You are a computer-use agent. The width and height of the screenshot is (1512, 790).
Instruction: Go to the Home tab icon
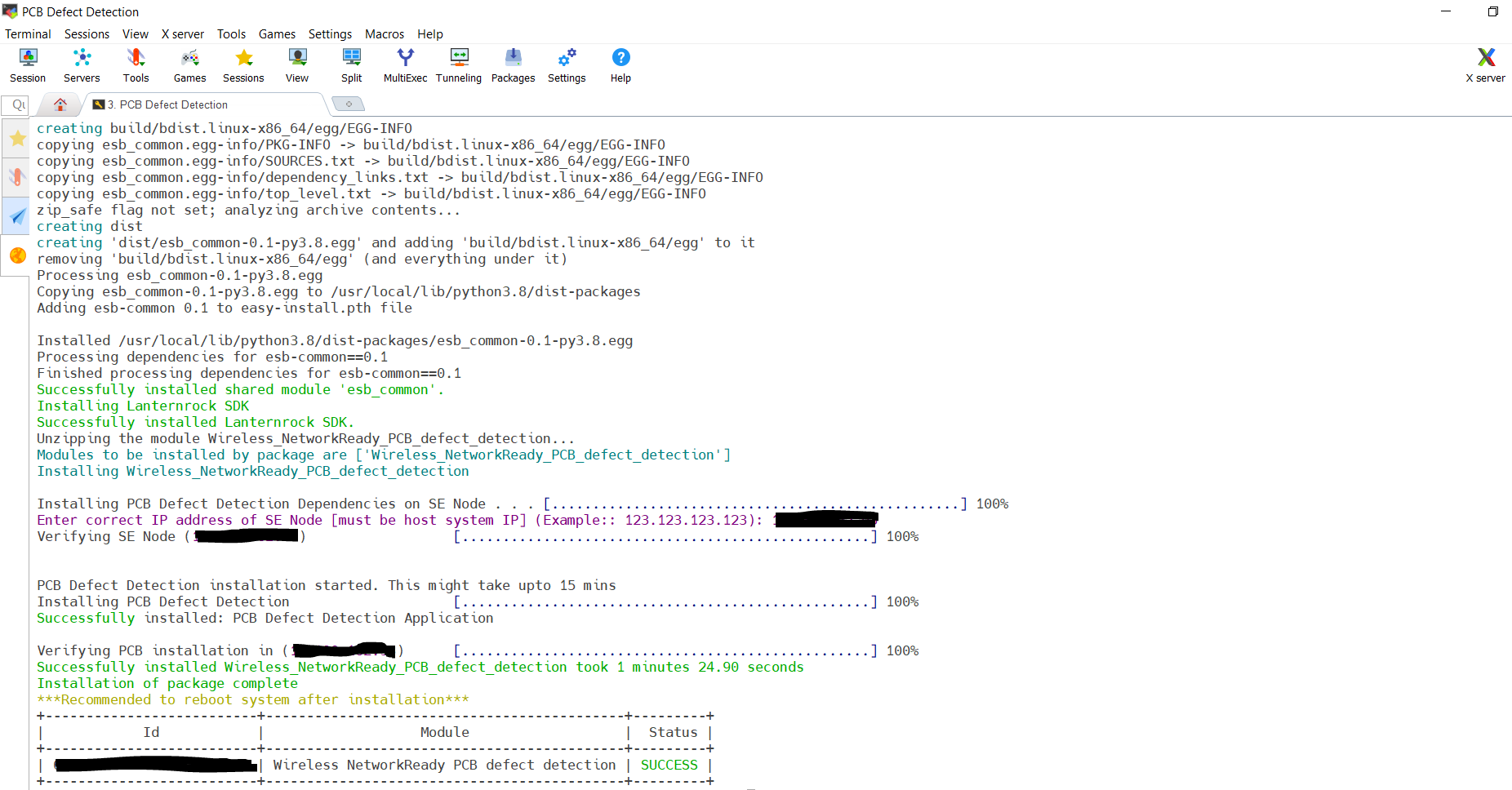click(60, 104)
